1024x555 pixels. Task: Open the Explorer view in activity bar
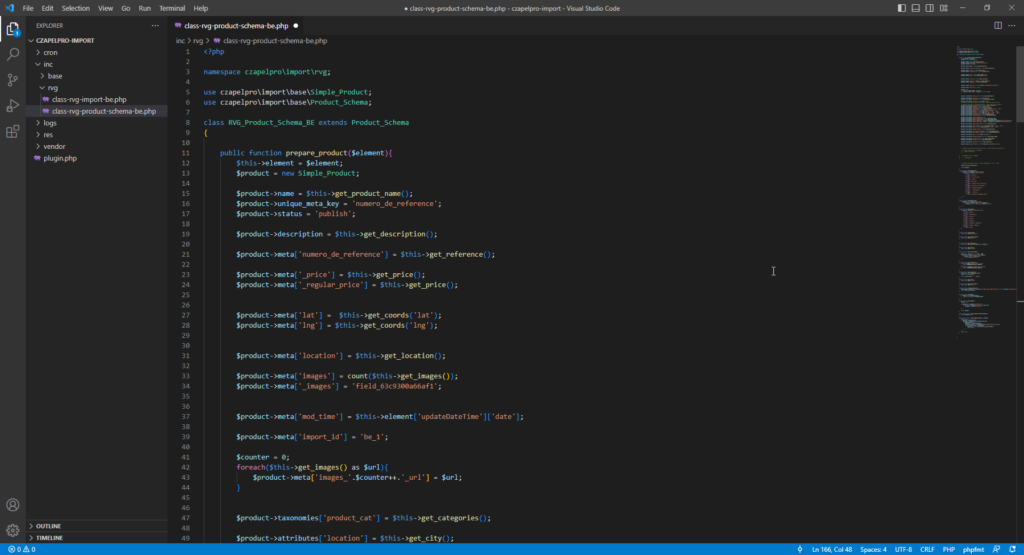[x=12, y=29]
